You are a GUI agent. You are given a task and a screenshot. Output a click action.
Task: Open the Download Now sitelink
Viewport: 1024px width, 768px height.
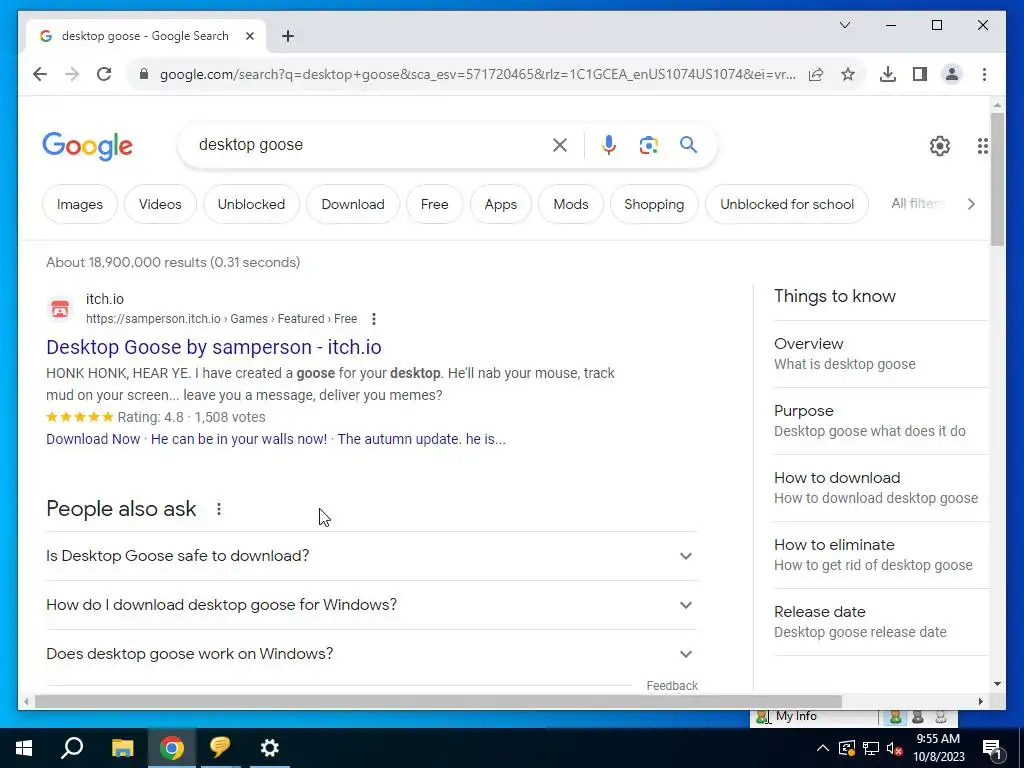[93, 439]
